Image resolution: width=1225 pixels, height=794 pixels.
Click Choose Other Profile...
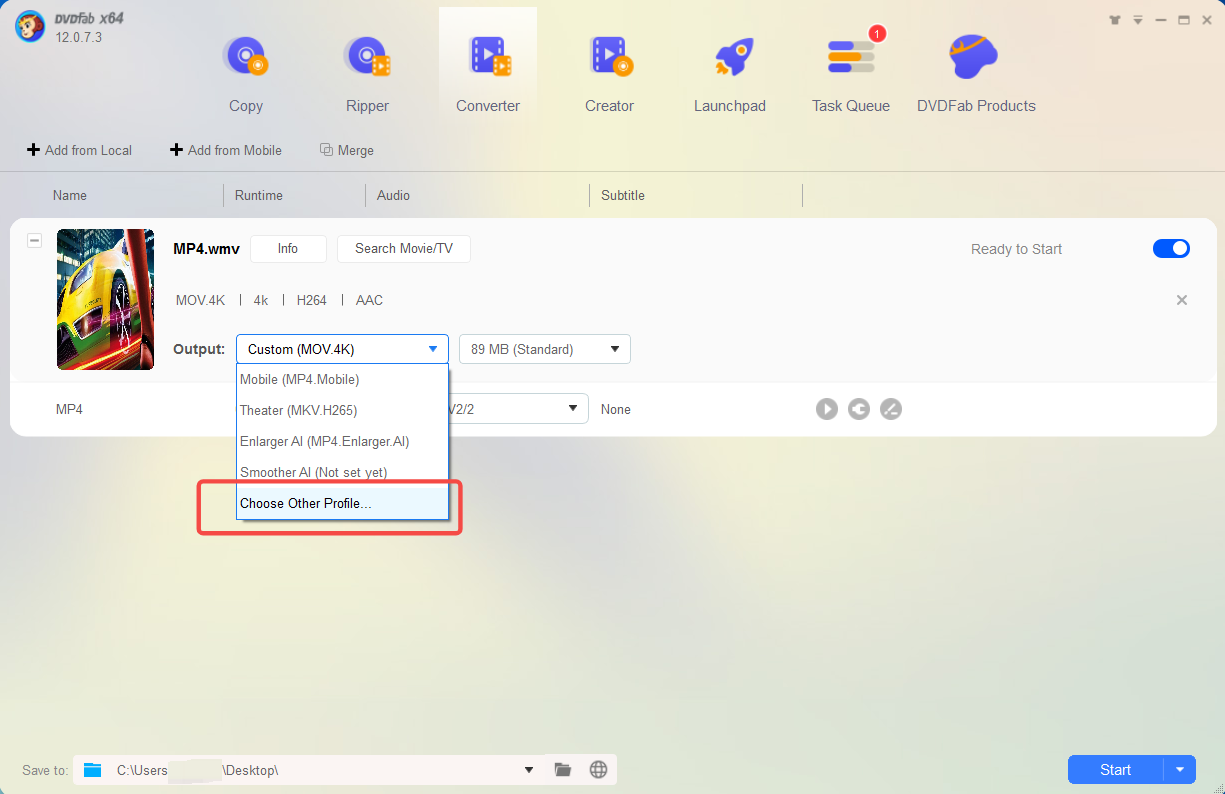point(342,503)
